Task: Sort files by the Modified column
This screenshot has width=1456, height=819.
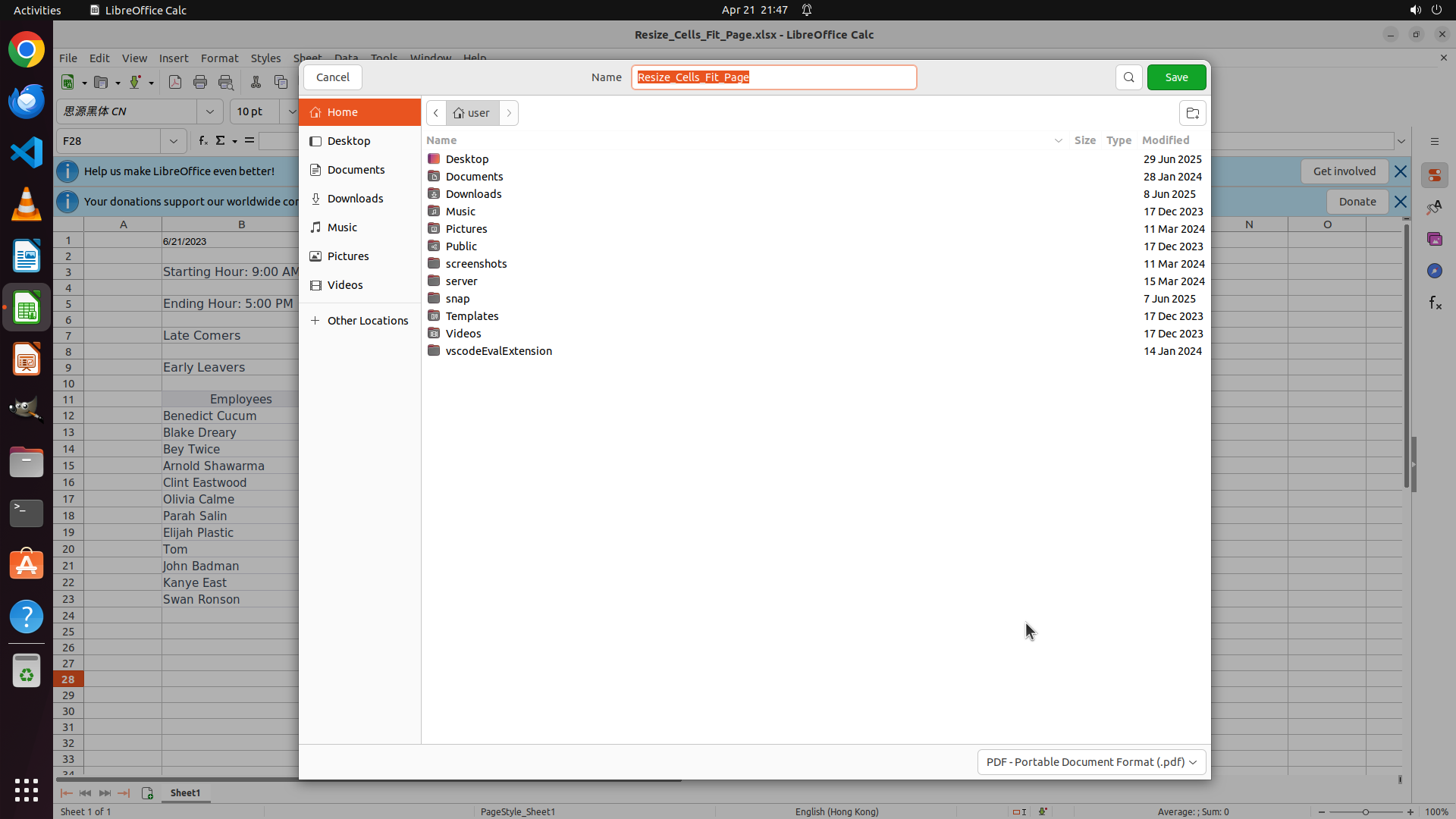Action: point(1166,140)
